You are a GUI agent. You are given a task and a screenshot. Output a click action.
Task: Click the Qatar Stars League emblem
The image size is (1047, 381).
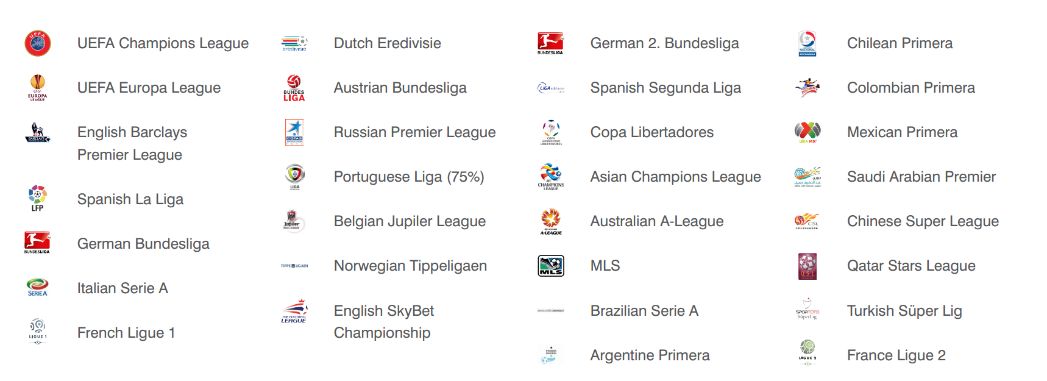pyautogui.click(x=807, y=266)
